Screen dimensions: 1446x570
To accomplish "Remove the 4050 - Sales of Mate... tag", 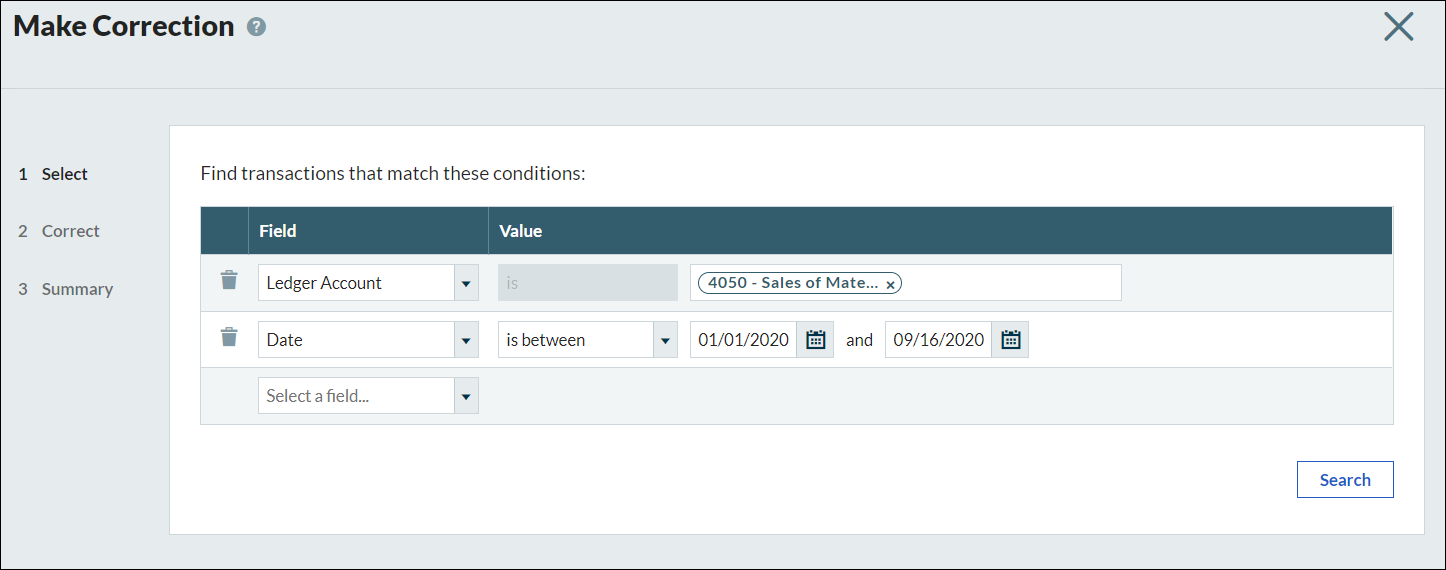I will (890, 284).
